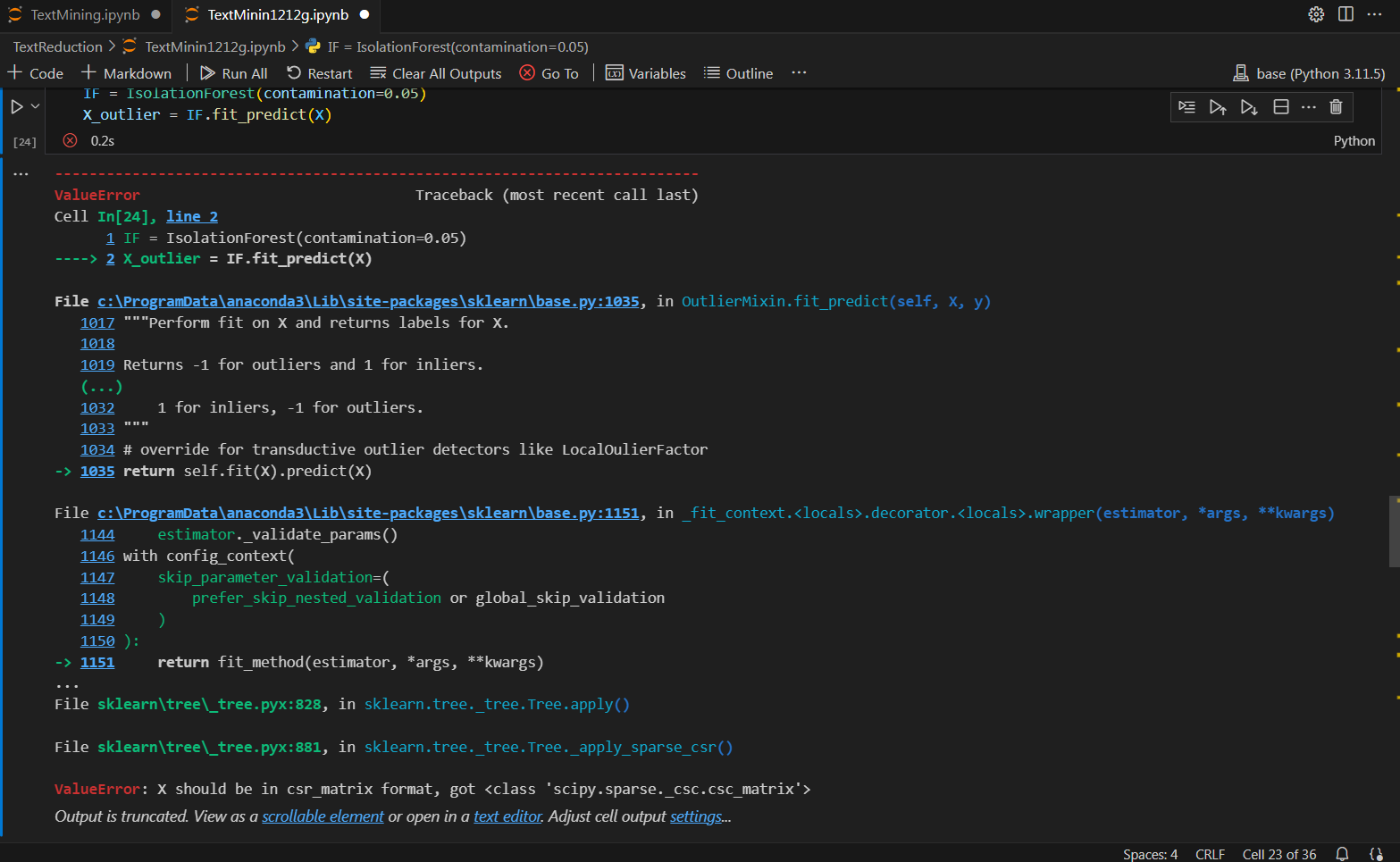Screen dimensions: 1400x862
Task: Change CRLF line ending setting
Action: point(1210,854)
